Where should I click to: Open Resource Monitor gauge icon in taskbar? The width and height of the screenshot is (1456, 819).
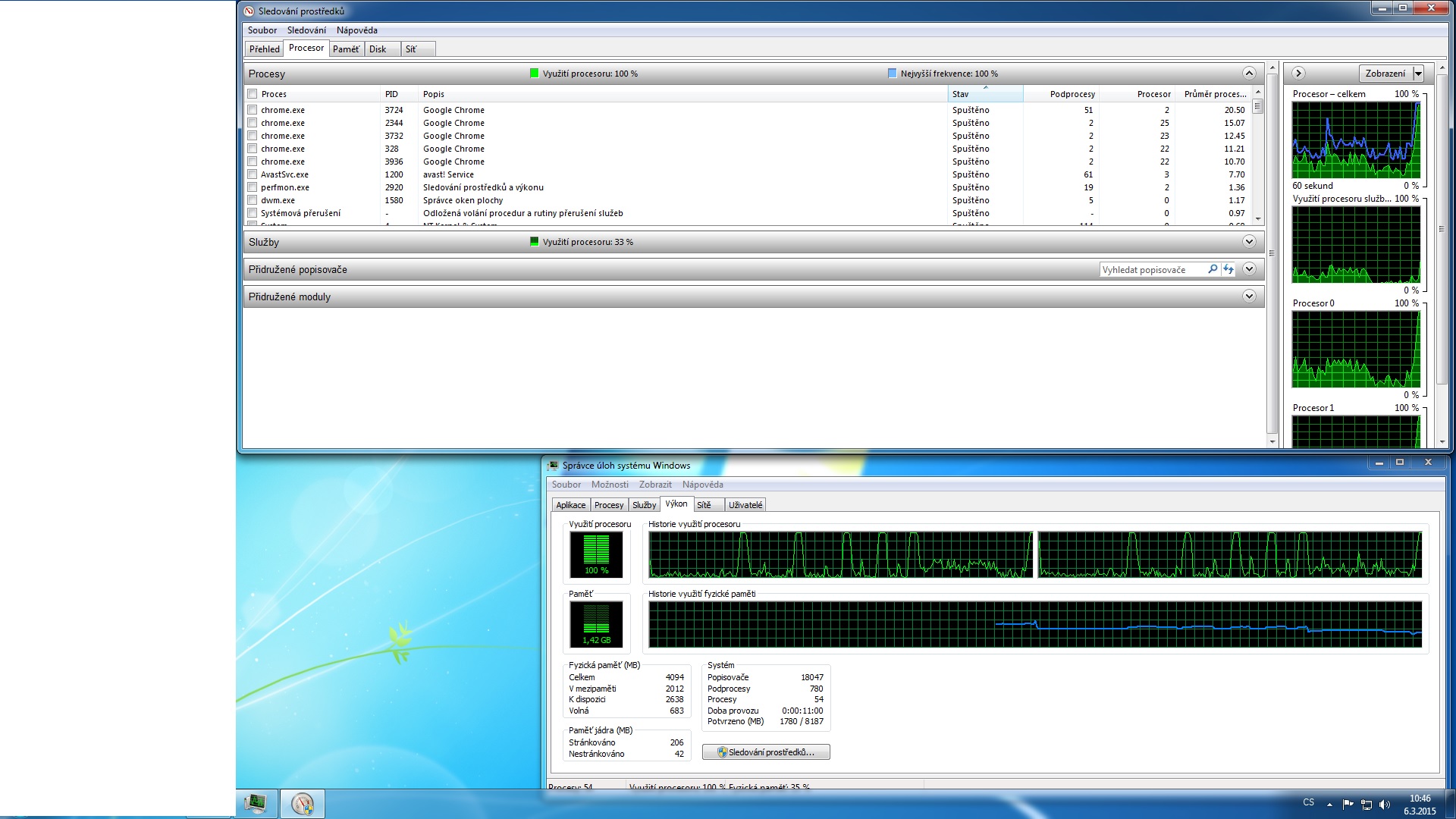point(303,803)
